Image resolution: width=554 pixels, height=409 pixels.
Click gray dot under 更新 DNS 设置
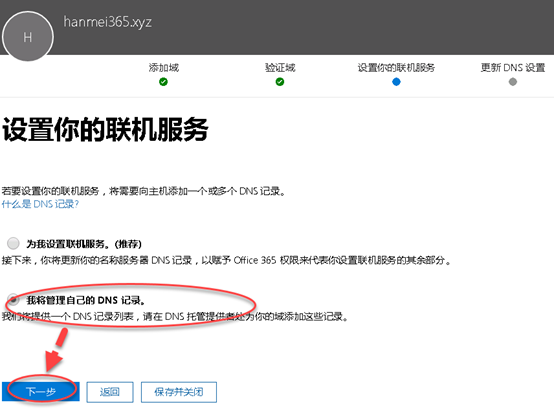point(513,82)
